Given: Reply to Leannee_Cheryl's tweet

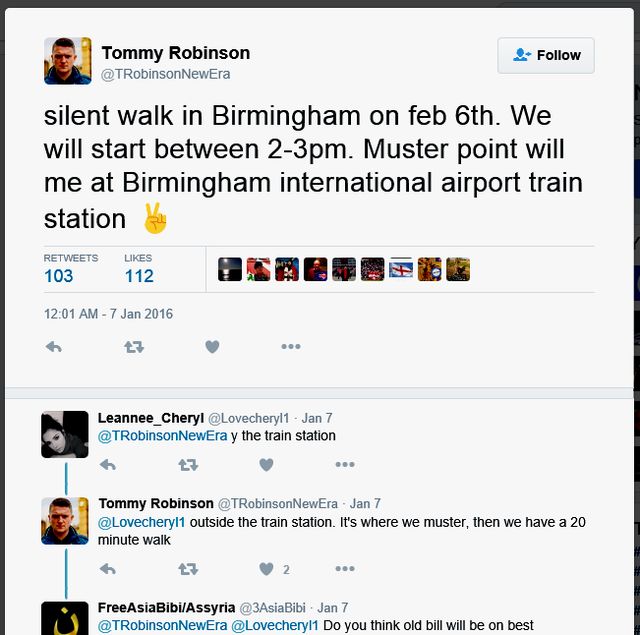Looking at the screenshot, I should pyautogui.click(x=108, y=465).
